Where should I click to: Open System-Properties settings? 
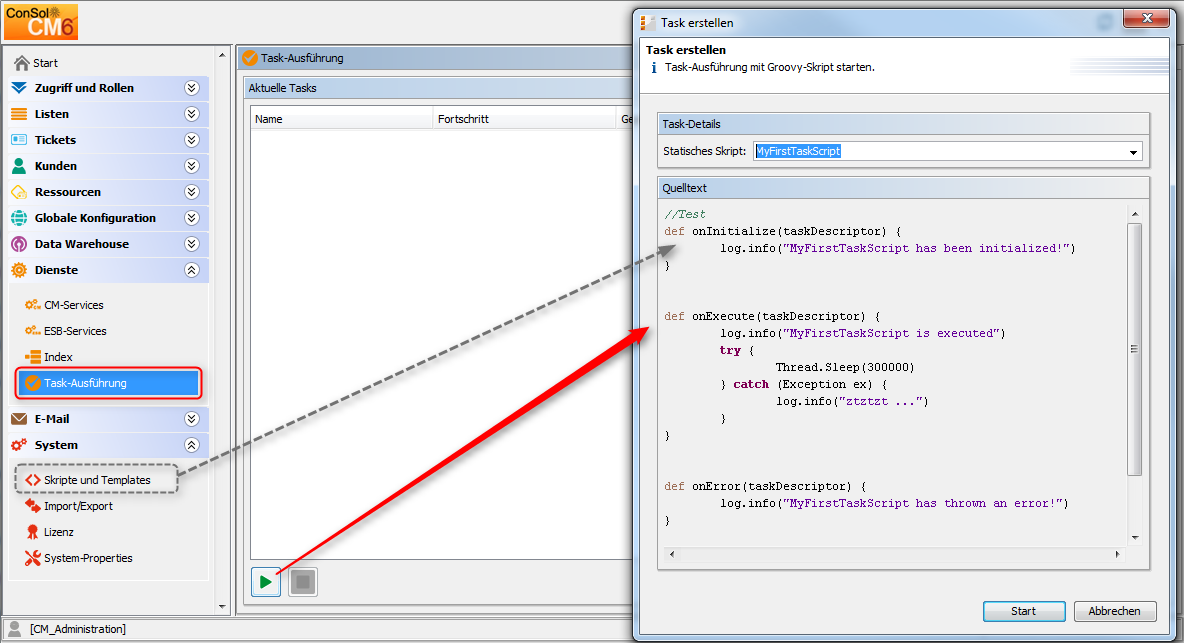[88, 558]
